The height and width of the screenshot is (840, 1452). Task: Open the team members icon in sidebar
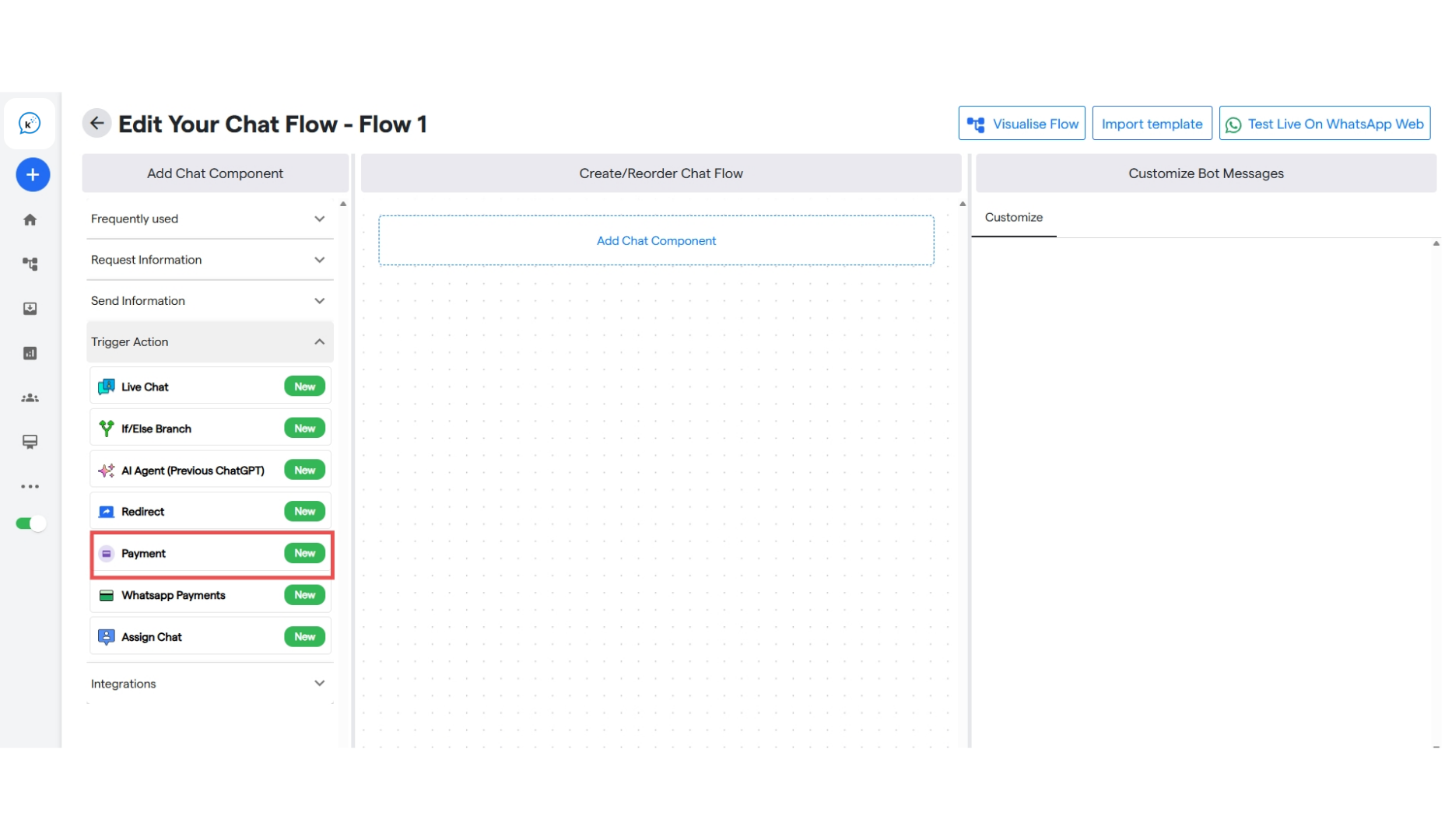point(30,397)
